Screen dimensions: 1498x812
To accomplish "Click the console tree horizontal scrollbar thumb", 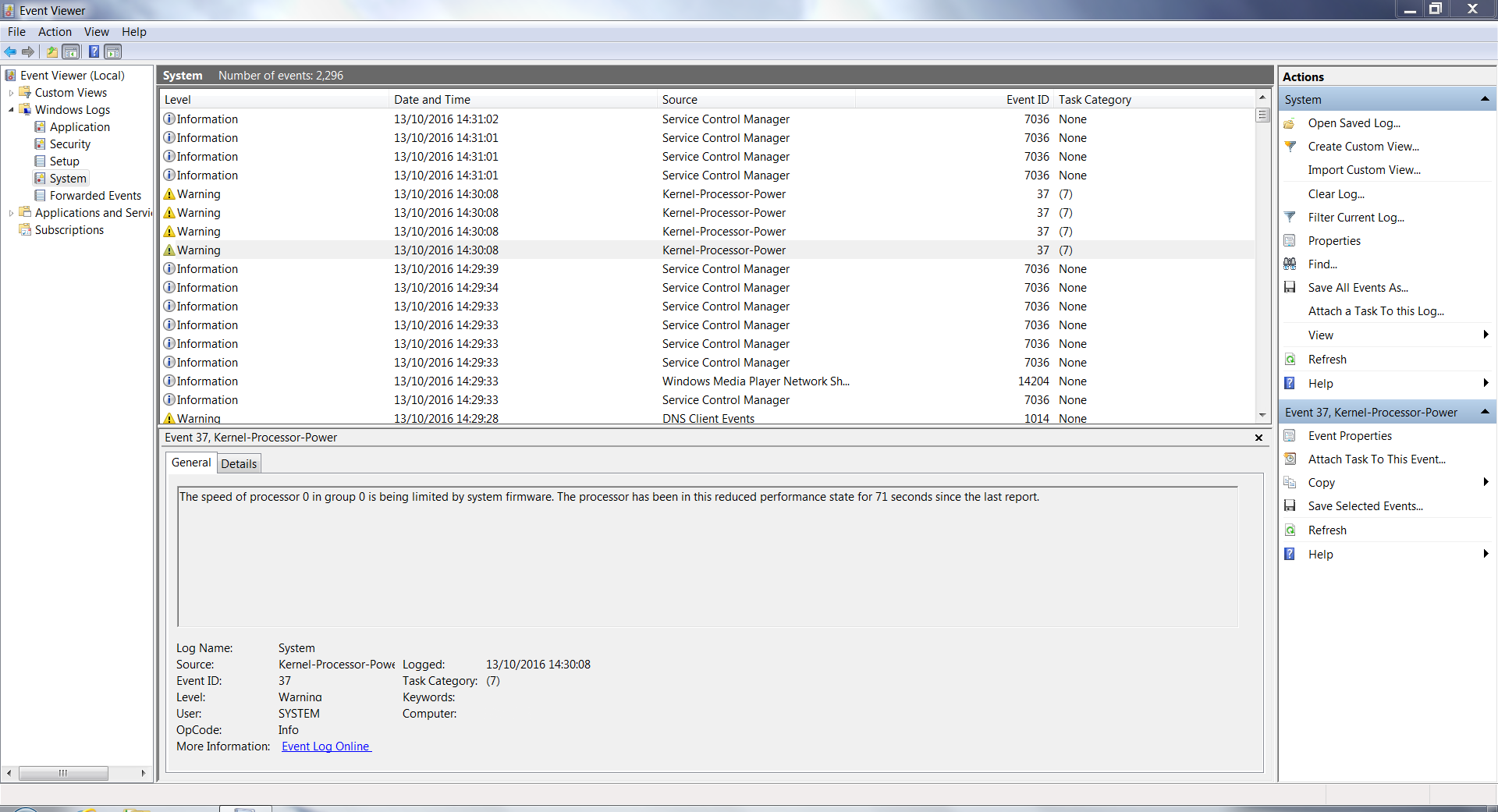I will pyautogui.click(x=63, y=773).
